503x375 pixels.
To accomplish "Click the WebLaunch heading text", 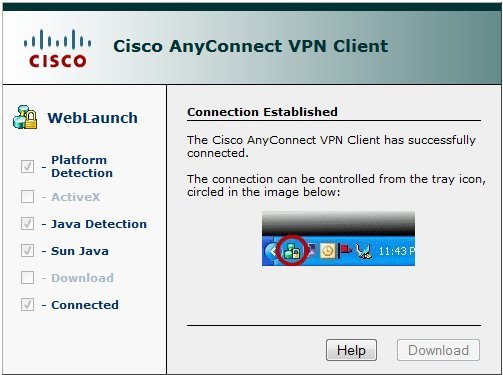I will coord(92,118).
